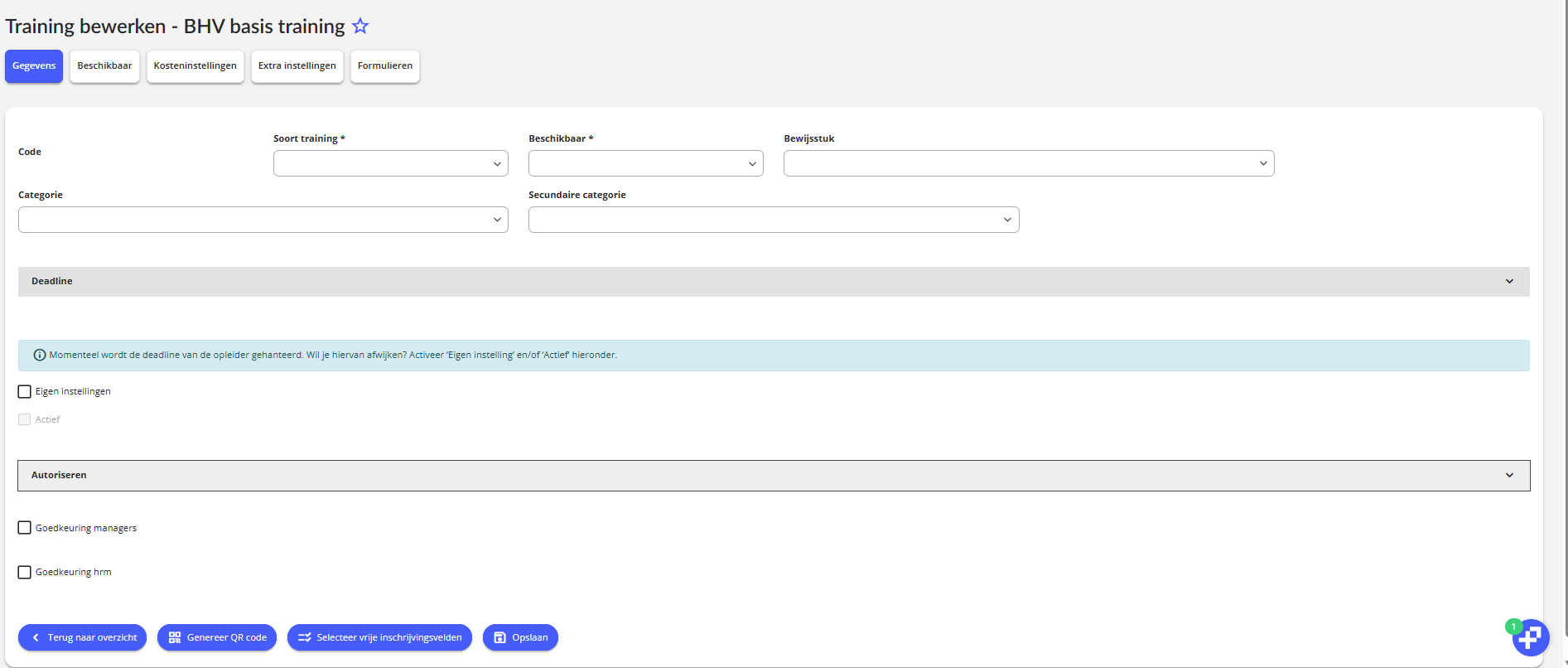Open the Formulieren tab
This screenshot has height=668, width=1568.
(x=385, y=66)
